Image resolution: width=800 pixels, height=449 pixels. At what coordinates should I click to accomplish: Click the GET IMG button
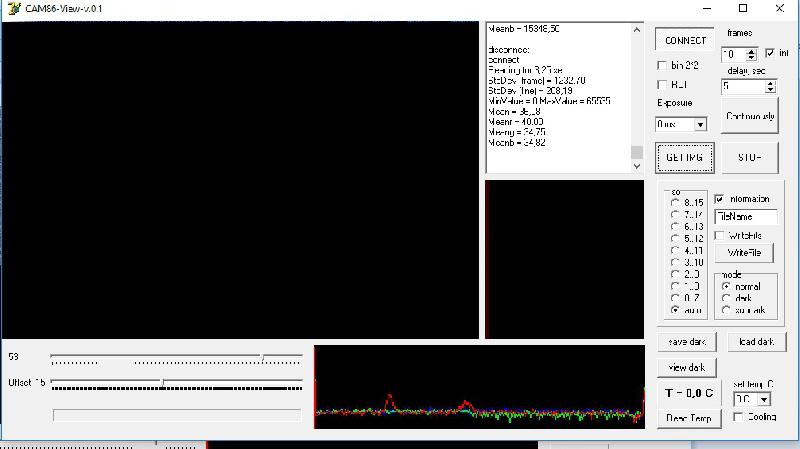(684, 158)
